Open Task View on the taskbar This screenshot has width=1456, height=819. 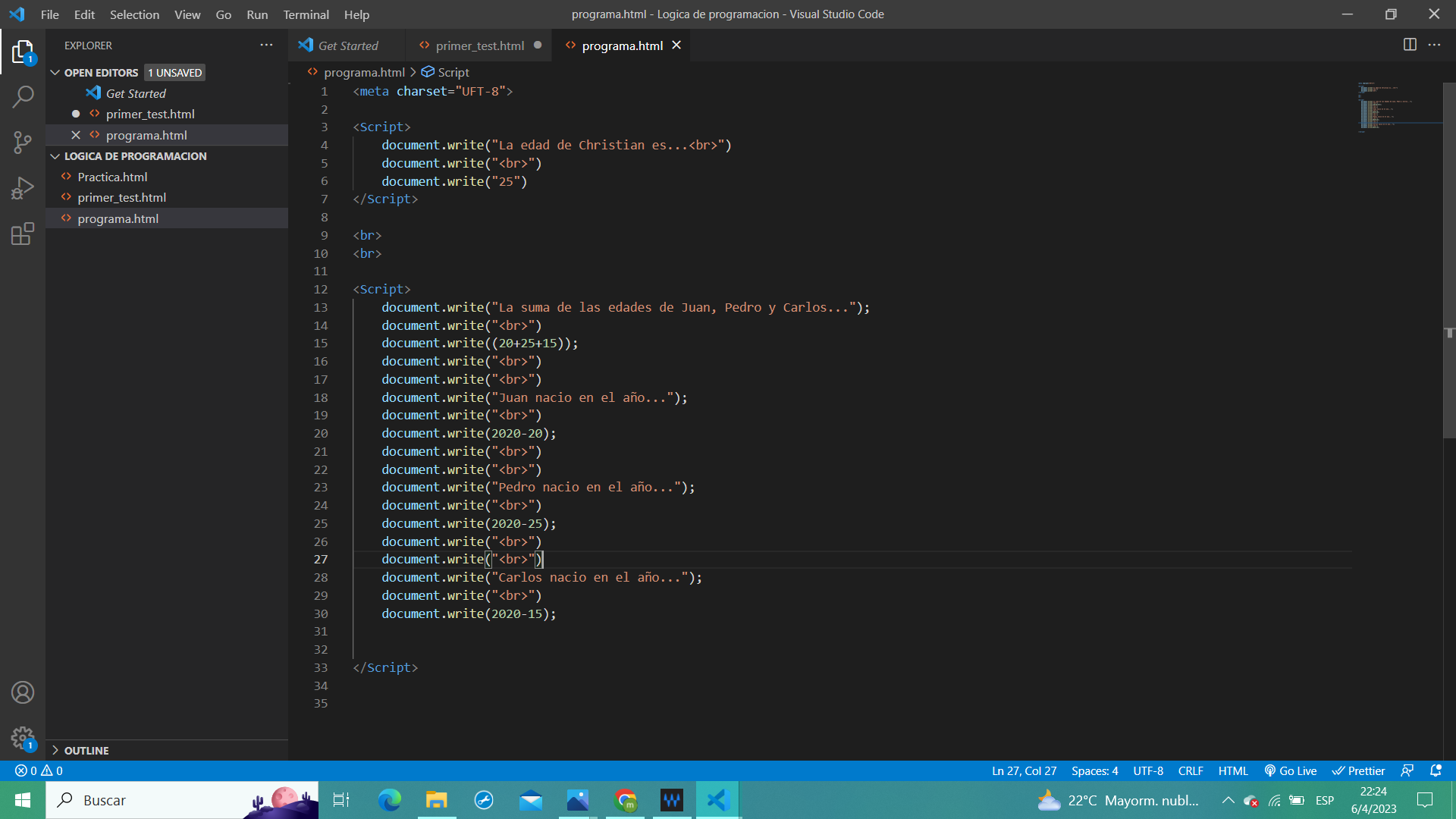click(x=341, y=800)
